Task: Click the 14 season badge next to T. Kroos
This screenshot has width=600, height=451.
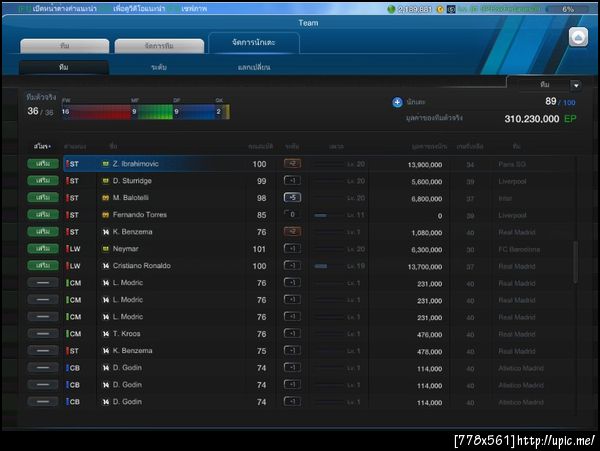Action: [x=106, y=334]
